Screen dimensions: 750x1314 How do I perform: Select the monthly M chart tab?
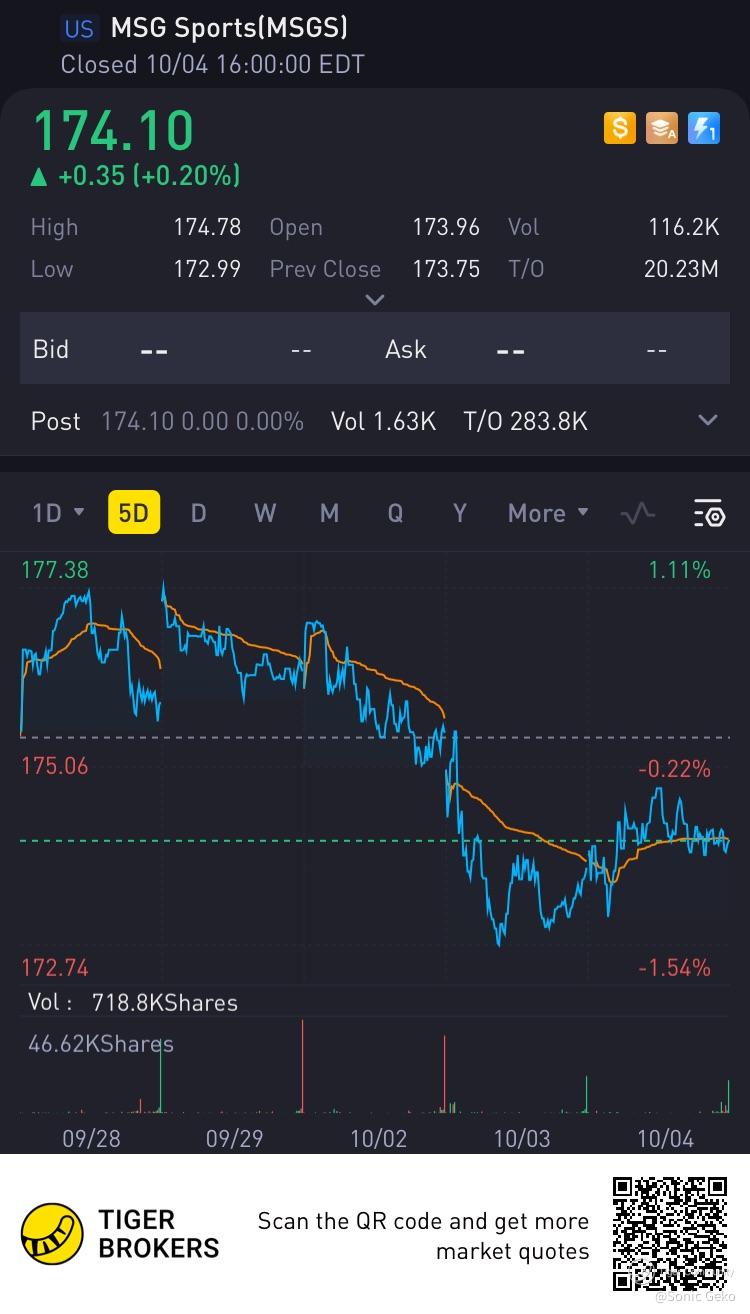point(329,514)
